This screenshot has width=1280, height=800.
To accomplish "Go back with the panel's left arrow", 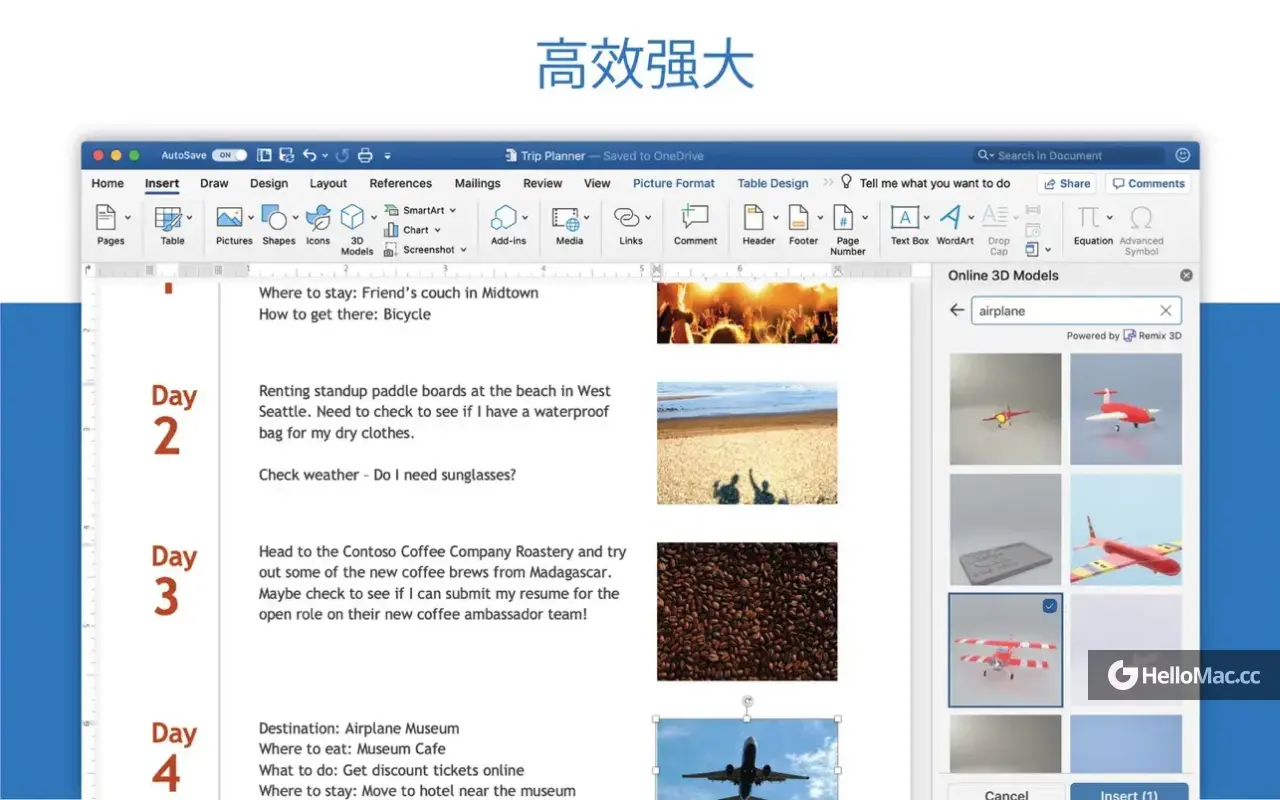I will pyautogui.click(x=957, y=311).
